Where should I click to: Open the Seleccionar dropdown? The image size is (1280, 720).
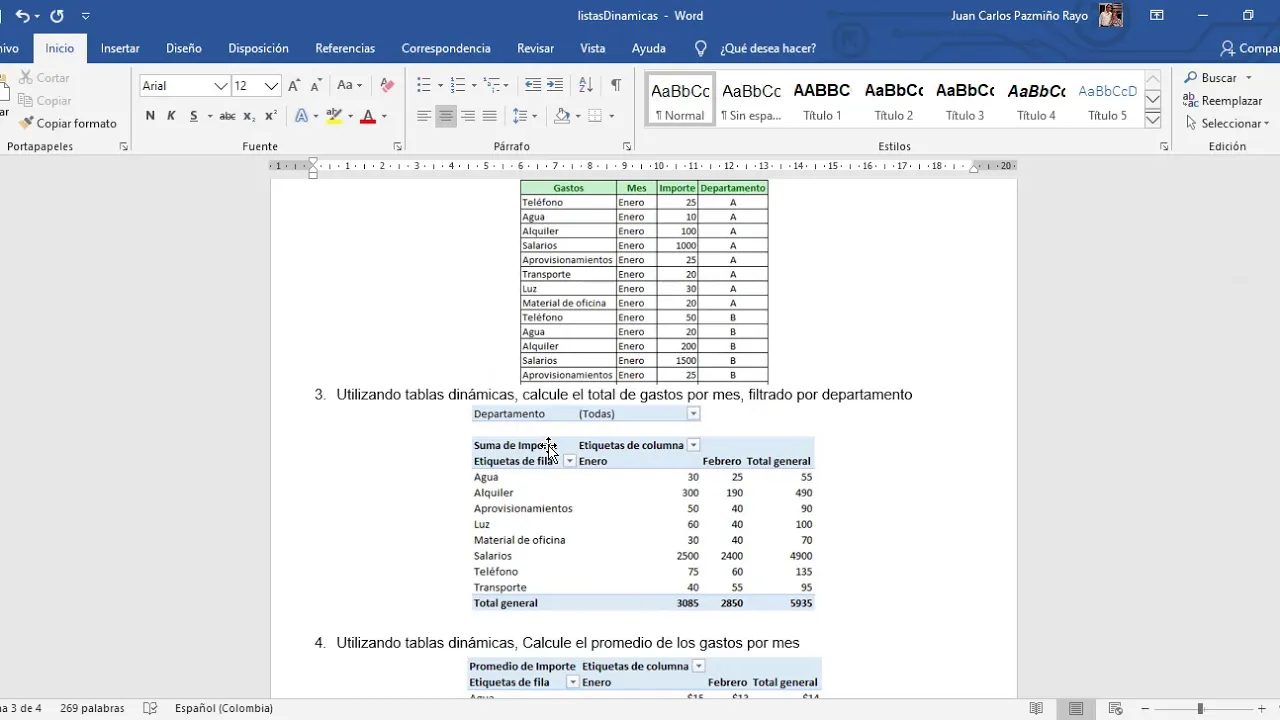coord(1228,123)
